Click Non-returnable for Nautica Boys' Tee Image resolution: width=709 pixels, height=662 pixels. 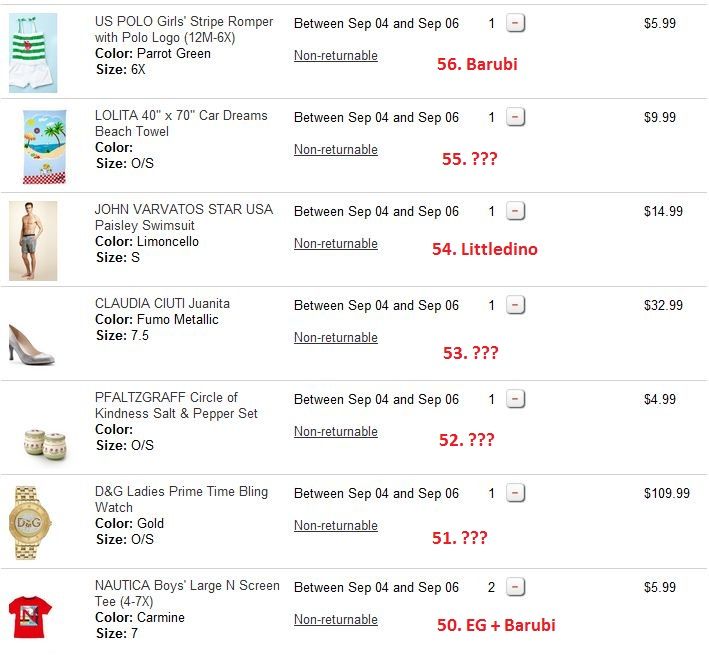(x=335, y=620)
